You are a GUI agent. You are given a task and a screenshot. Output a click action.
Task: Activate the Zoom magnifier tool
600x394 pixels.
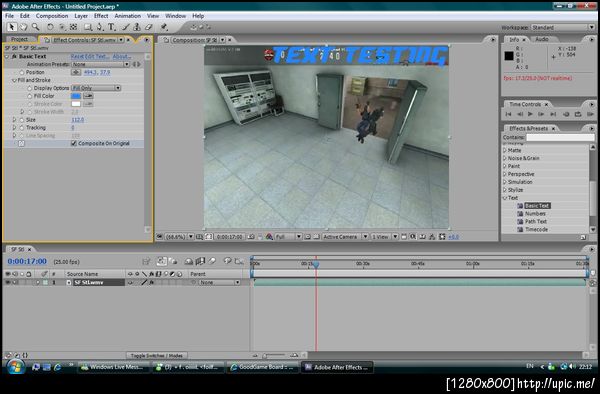(36, 27)
